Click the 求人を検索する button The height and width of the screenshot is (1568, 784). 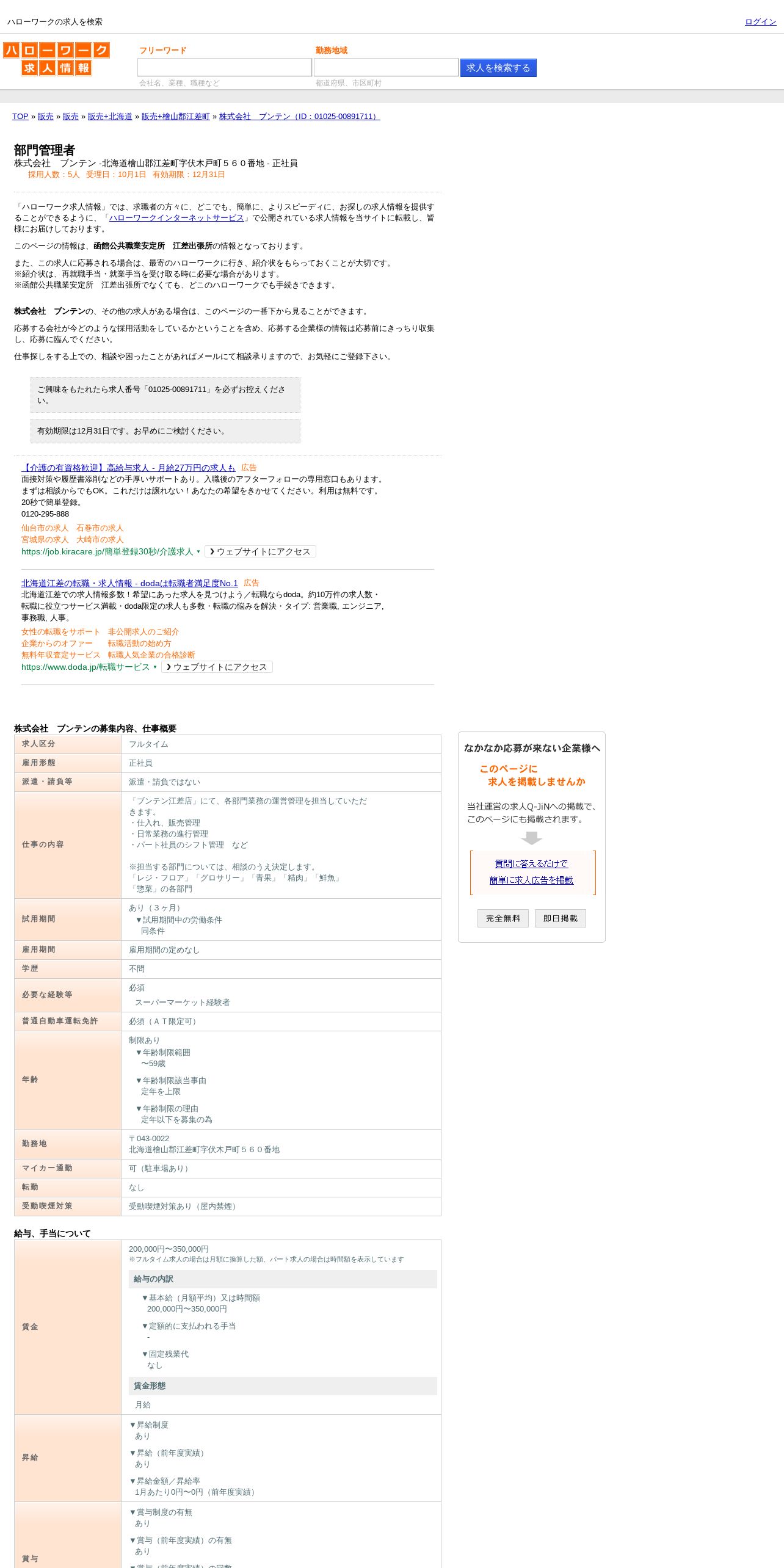(498, 68)
